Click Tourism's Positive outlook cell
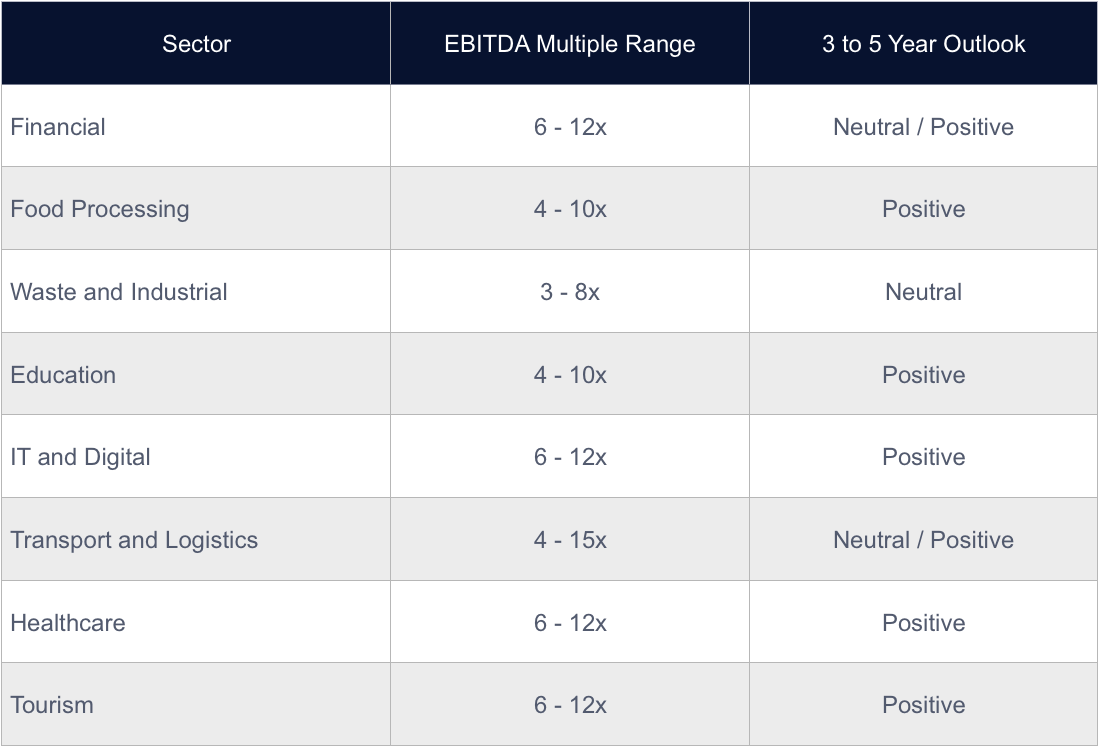The image size is (1100, 748). [923, 705]
